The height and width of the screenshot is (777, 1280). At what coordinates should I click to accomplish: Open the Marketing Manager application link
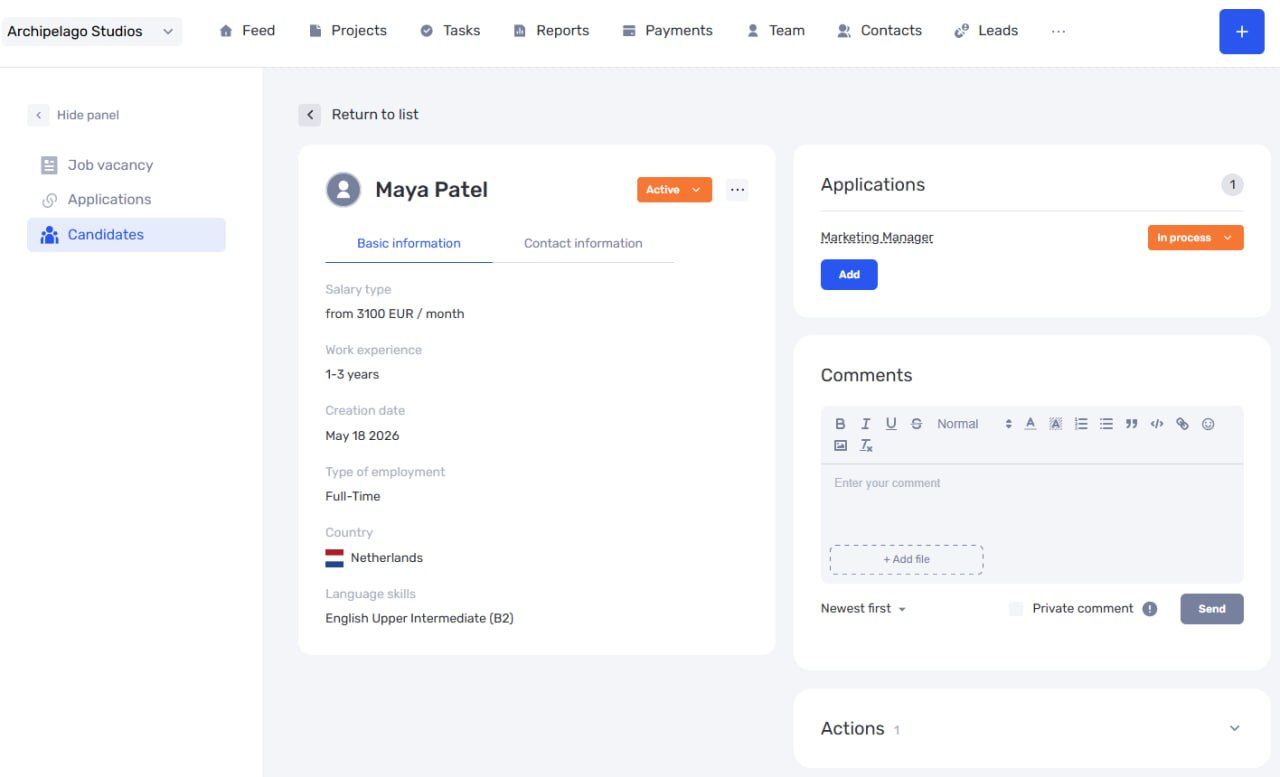[x=877, y=238]
